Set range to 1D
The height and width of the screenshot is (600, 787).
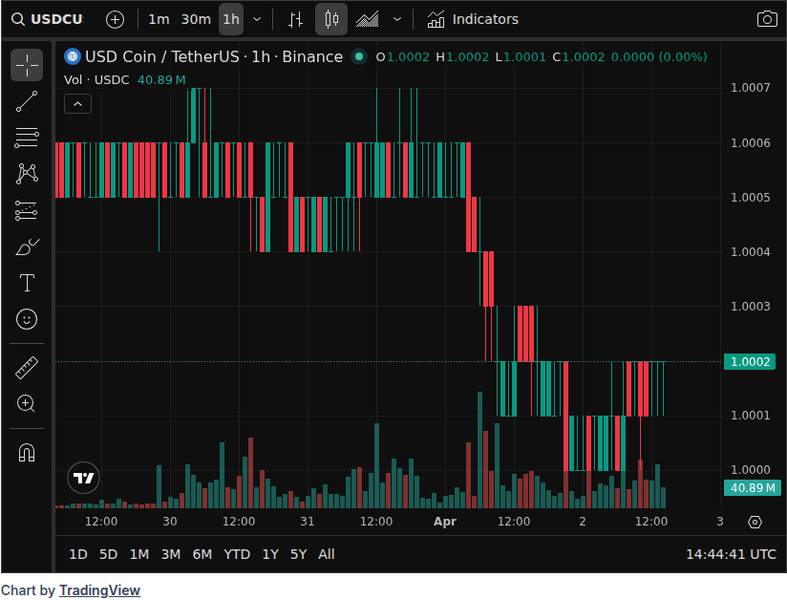pos(78,554)
